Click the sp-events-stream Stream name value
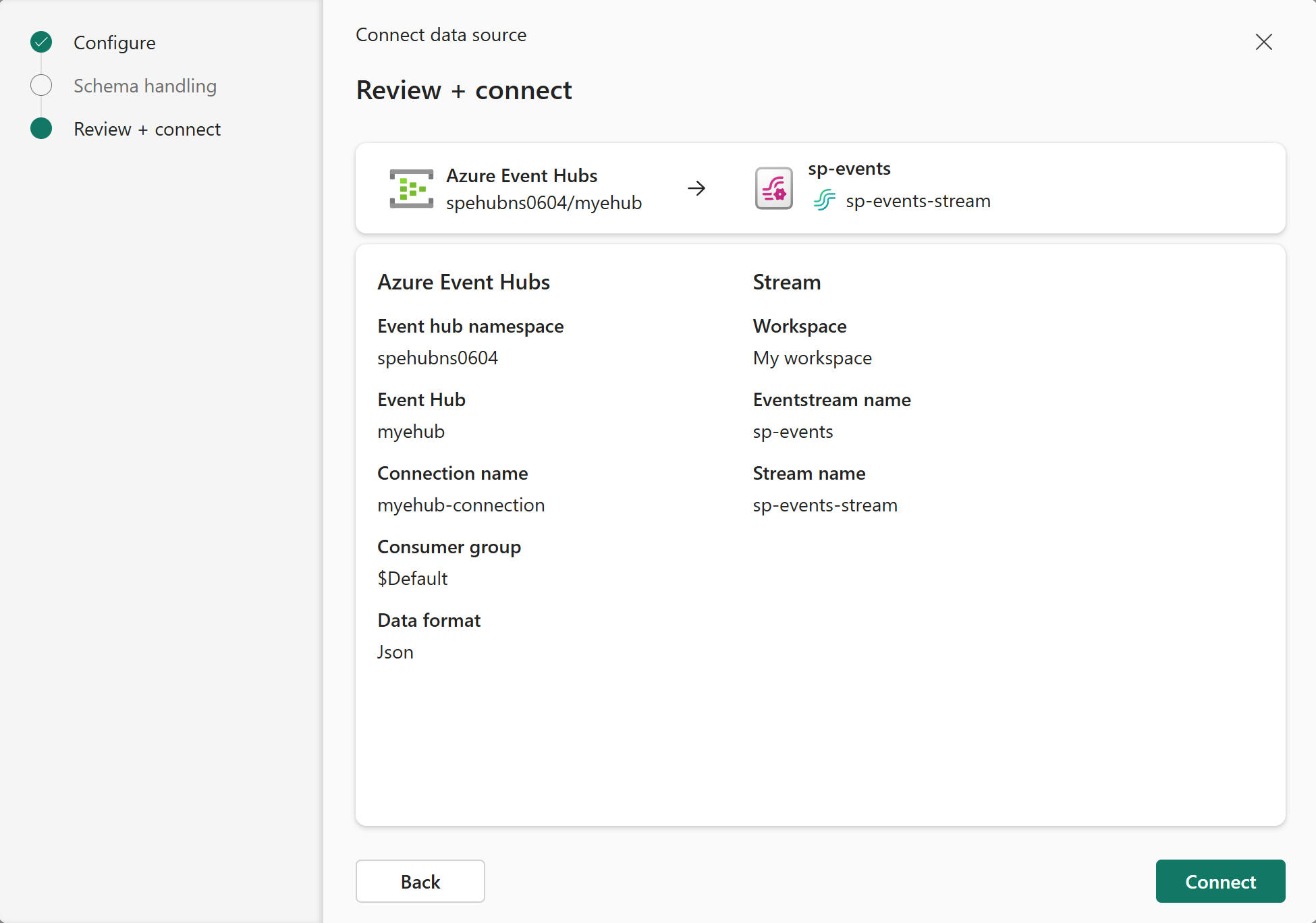This screenshot has width=1316, height=923. (x=825, y=505)
